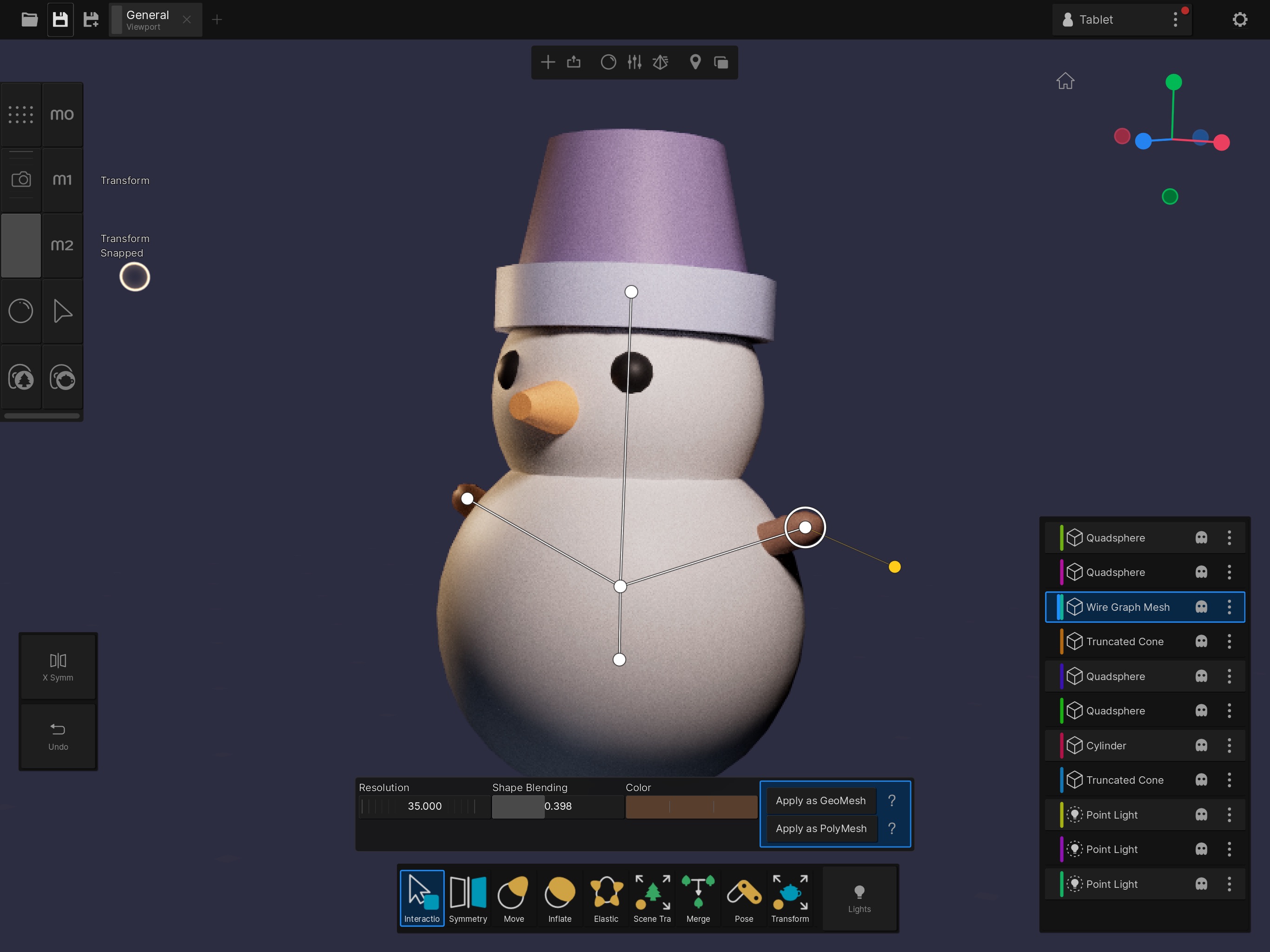Click Apply as PolyMesh
This screenshot has width=1270, height=952.
point(821,828)
